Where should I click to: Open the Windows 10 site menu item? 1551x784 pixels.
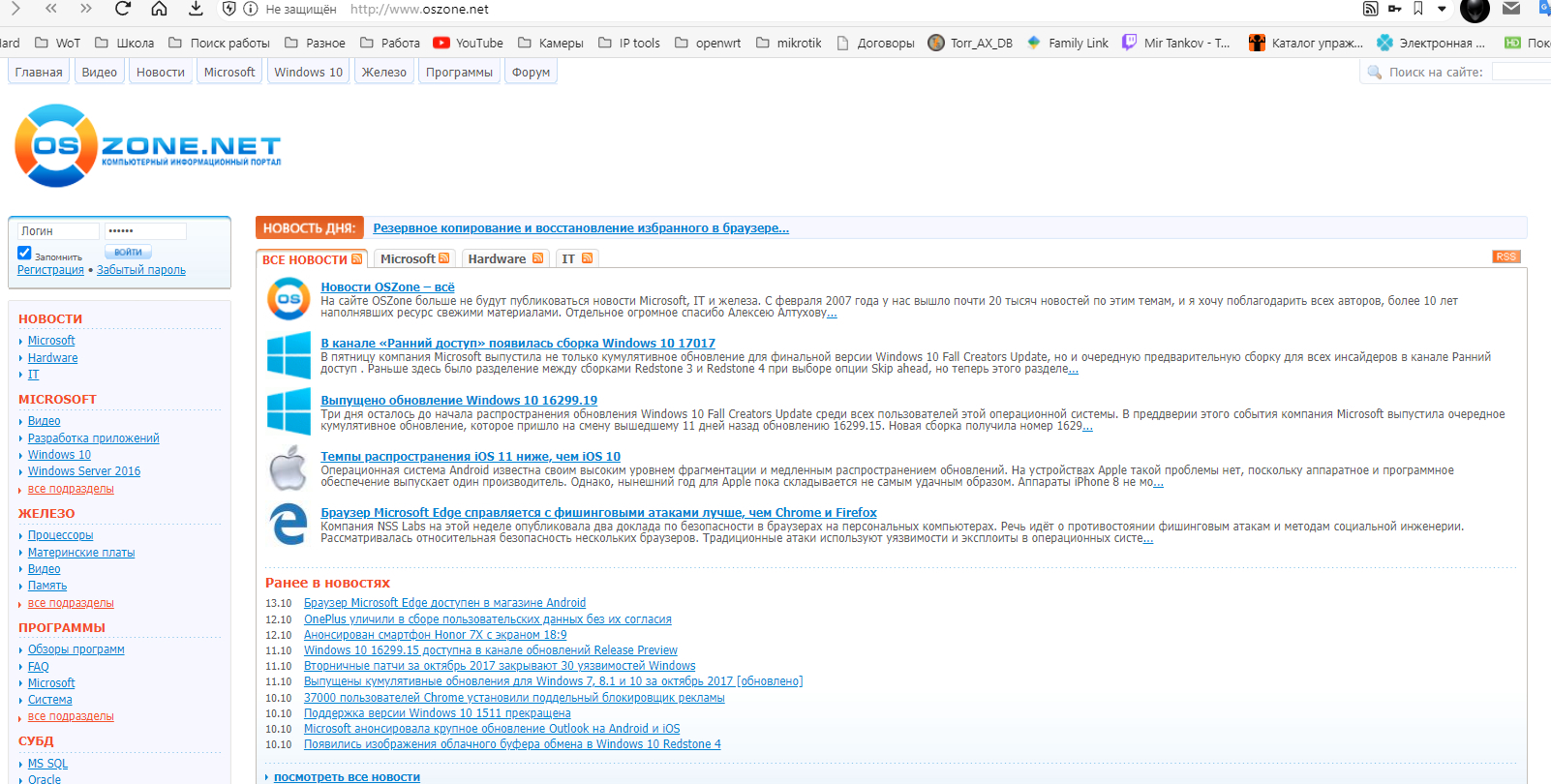[309, 72]
